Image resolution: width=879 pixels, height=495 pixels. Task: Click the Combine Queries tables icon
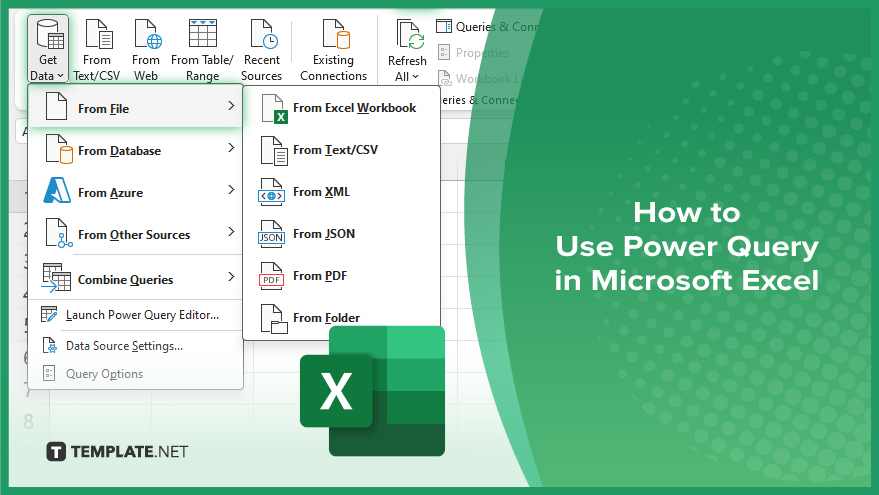pos(56,277)
